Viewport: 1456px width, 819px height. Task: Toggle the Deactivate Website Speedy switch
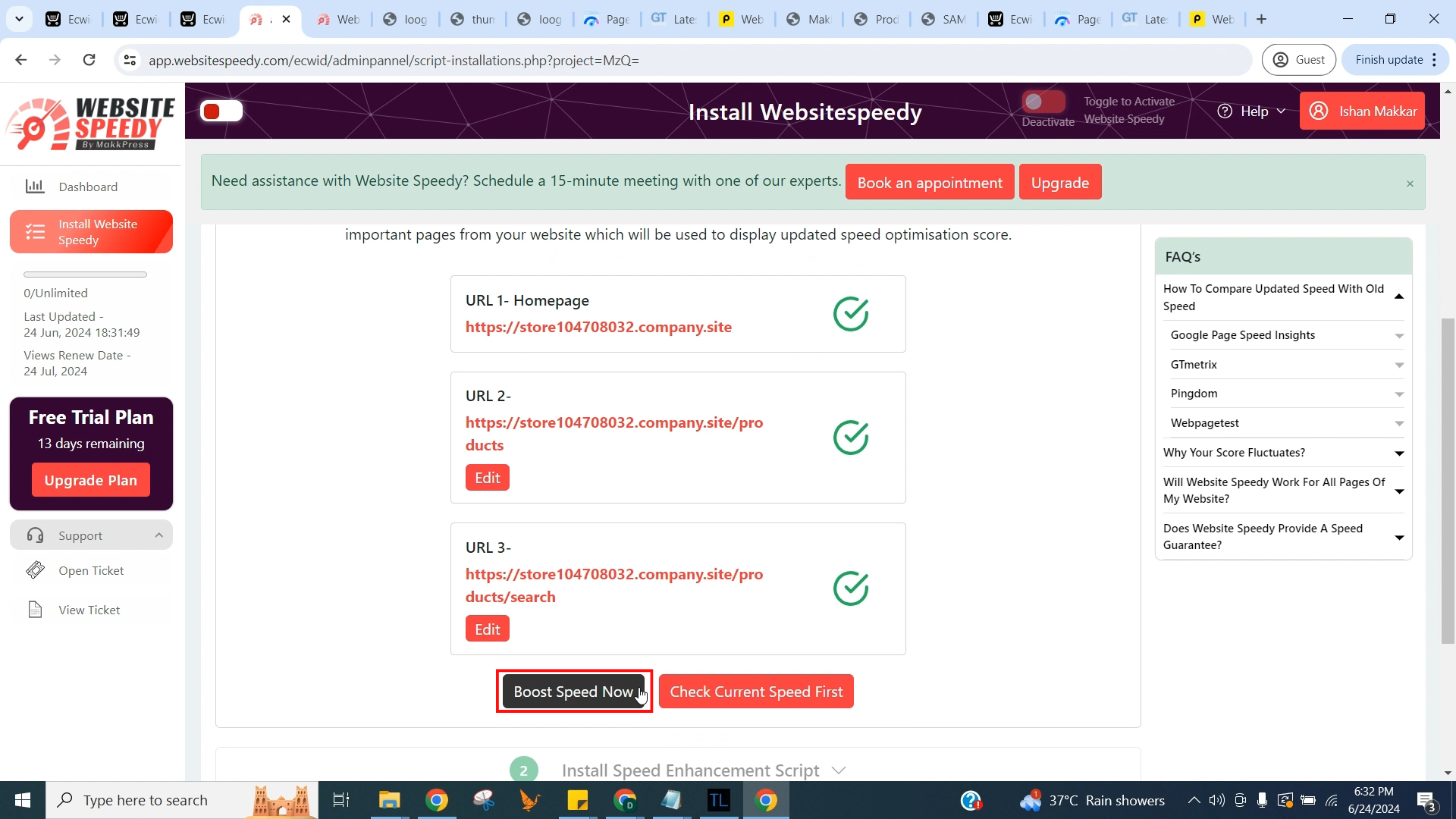coord(1044,101)
